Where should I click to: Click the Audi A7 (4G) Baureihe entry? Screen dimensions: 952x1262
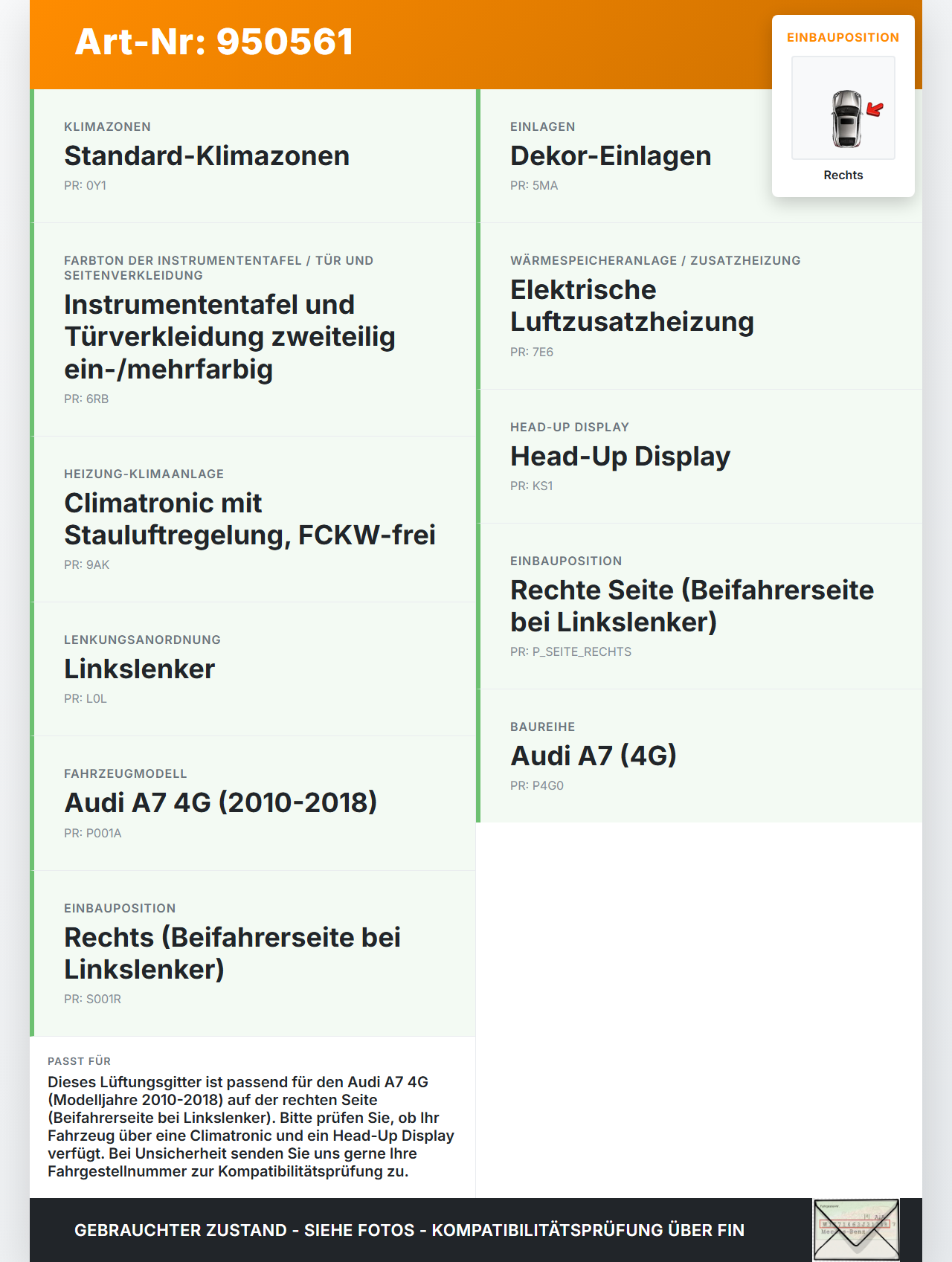[699, 756]
